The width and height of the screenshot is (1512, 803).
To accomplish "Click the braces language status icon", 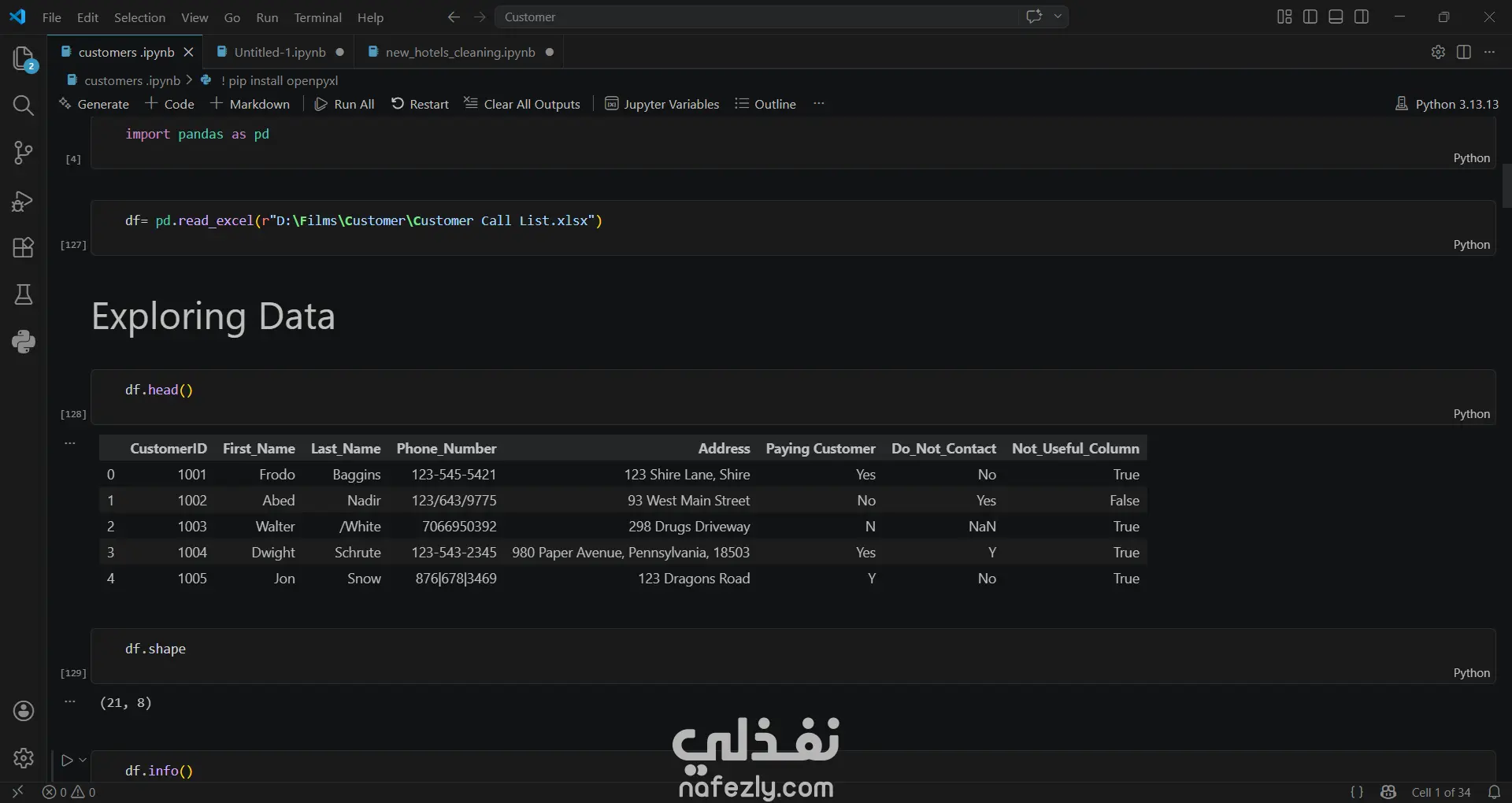I will pyautogui.click(x=1357, y=792).
